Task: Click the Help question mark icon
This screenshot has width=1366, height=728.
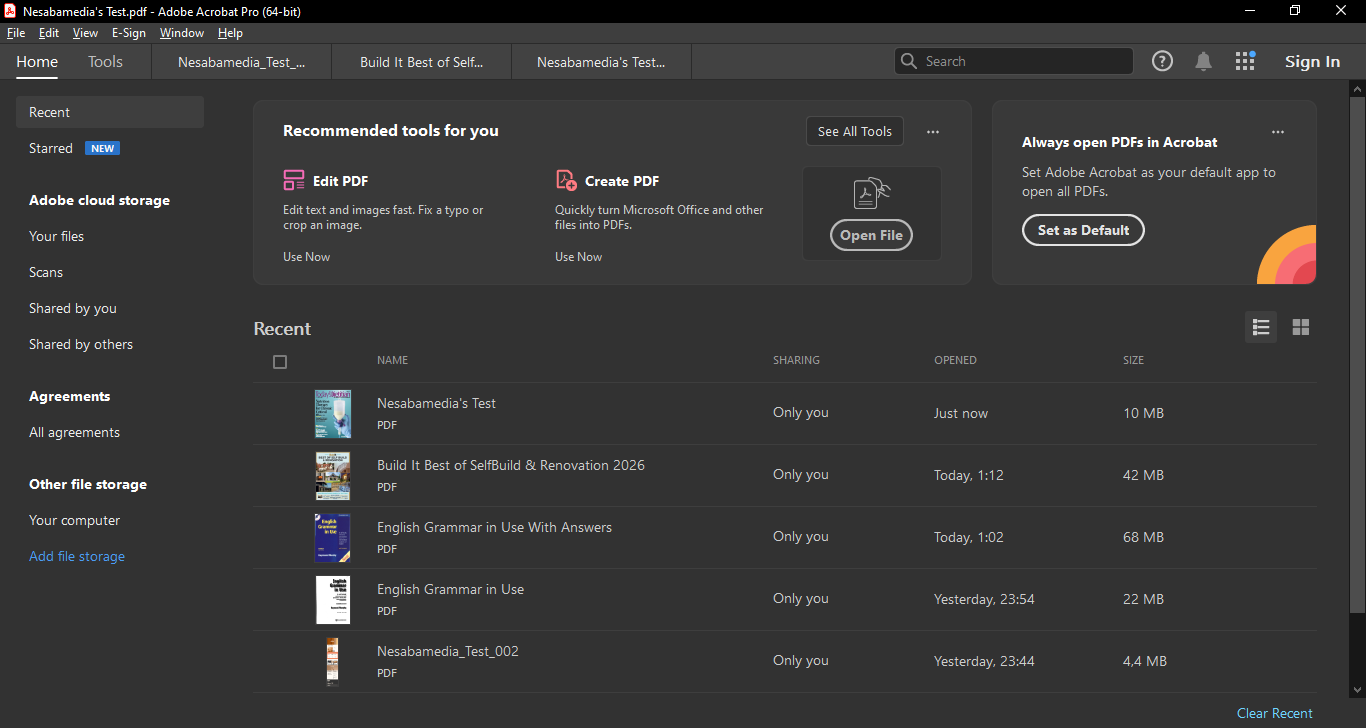Action: [x=1162, y=61]
